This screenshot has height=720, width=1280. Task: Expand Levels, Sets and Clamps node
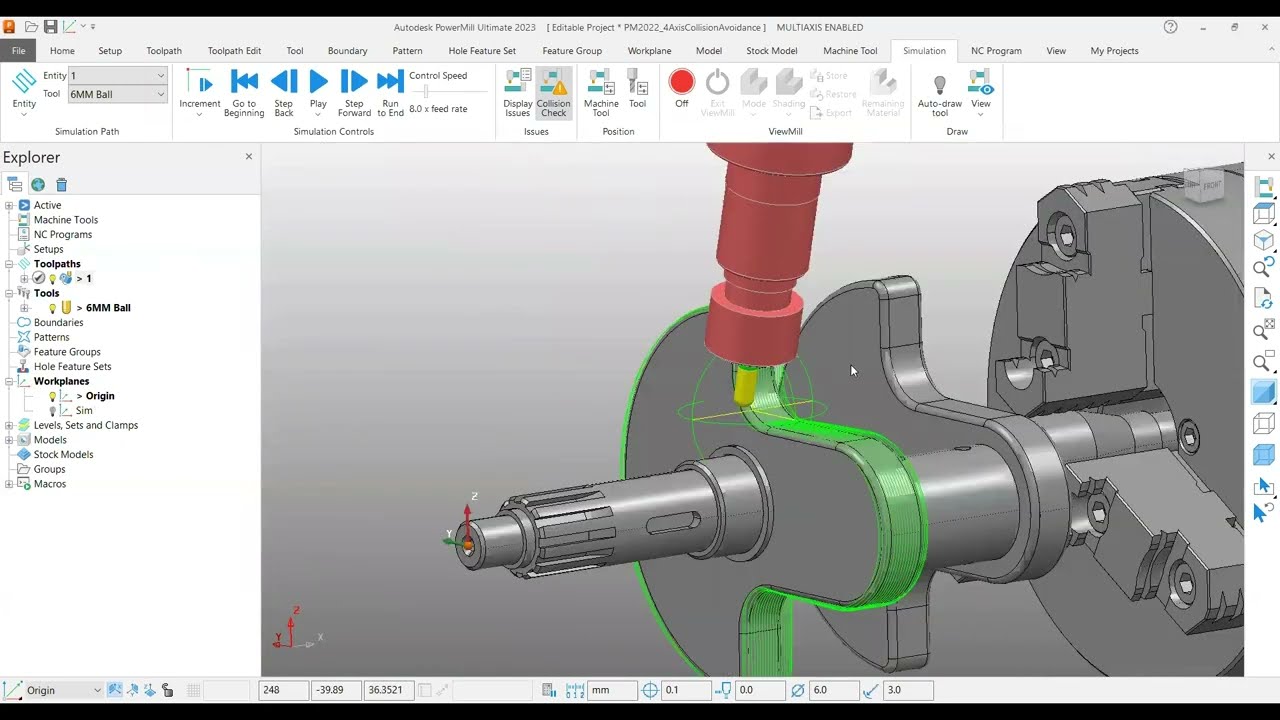(x=9, y=425)
